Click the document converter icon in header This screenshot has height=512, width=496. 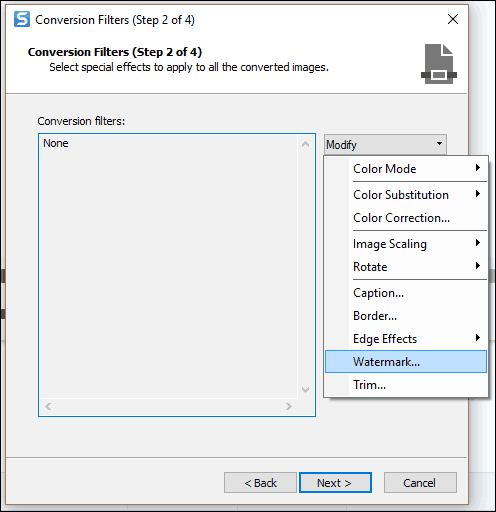[x=439, y=64]
